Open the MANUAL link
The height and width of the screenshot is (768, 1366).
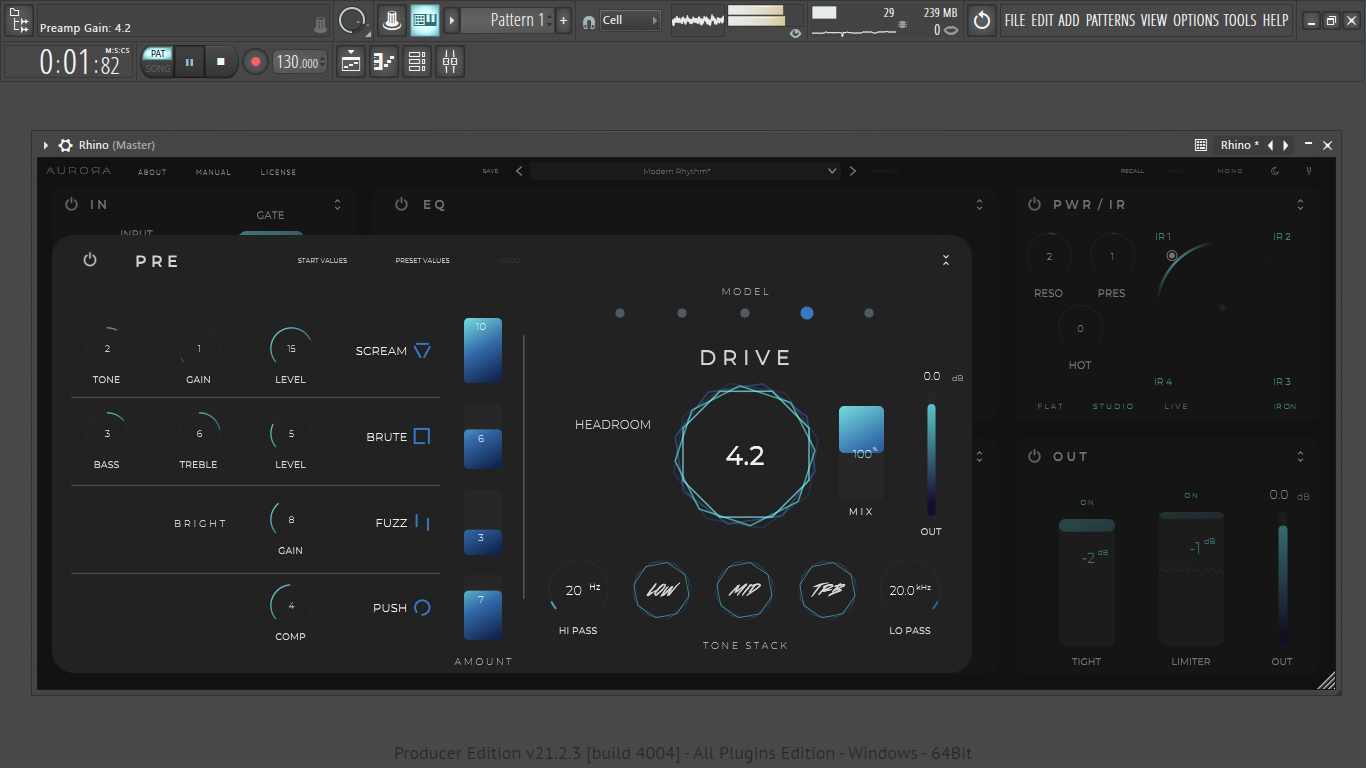point(213,172)
